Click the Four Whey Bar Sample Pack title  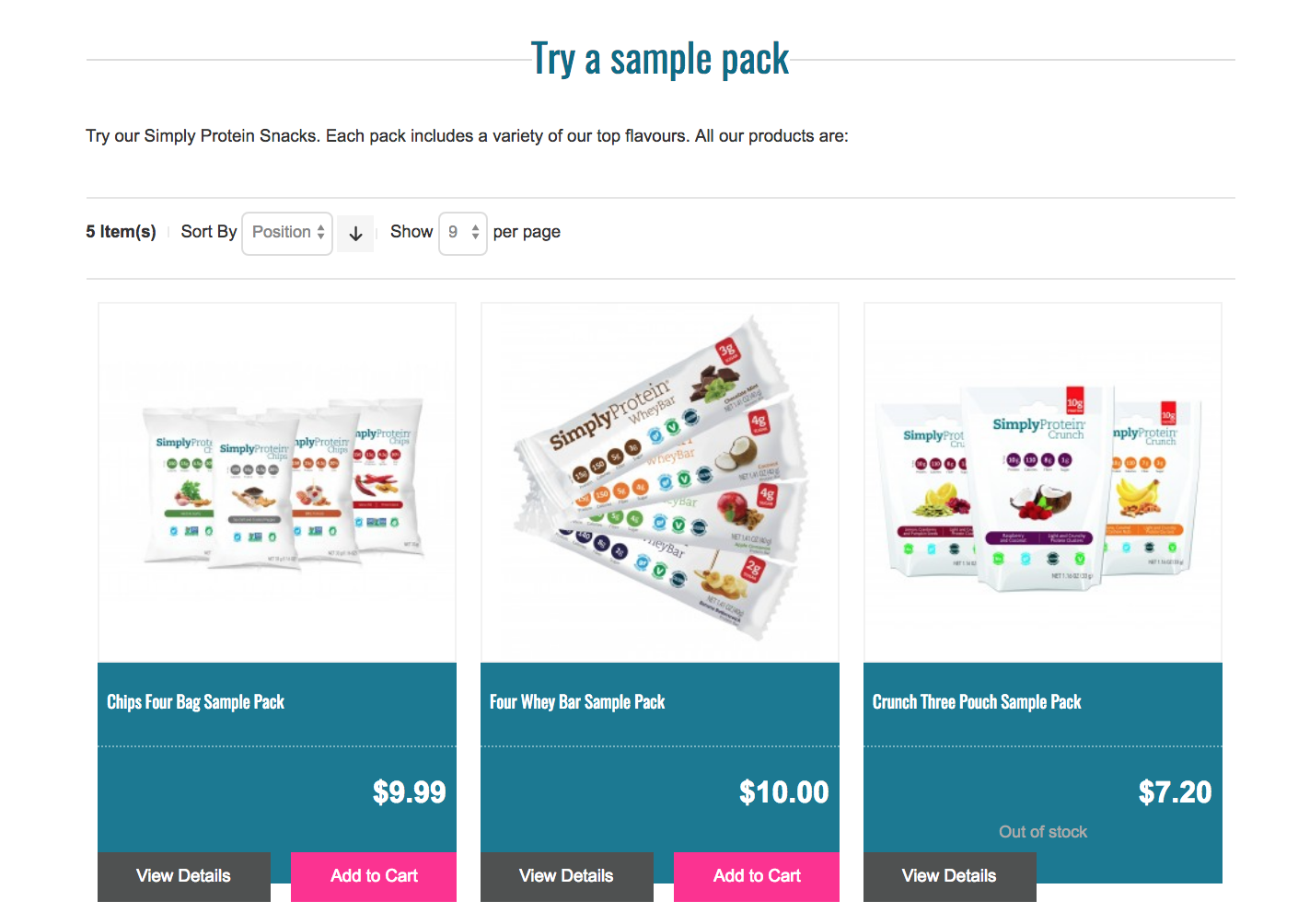pyautogui.click(x=577, y=702)
